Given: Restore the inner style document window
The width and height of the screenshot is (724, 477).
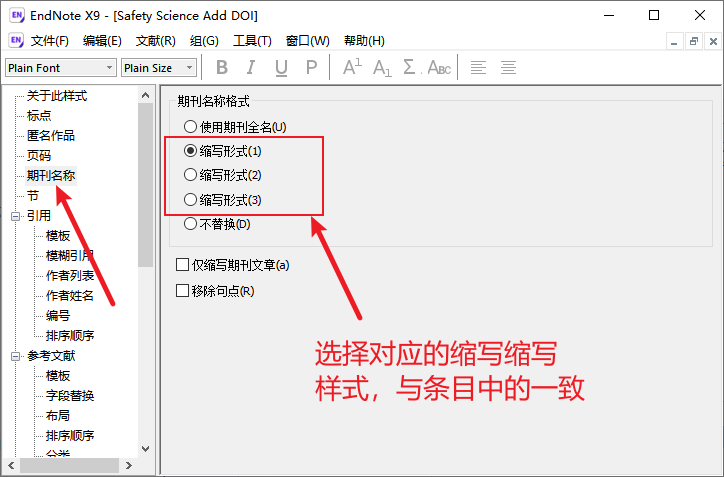Looking at the screenshot, I should [x=694, y=42].
